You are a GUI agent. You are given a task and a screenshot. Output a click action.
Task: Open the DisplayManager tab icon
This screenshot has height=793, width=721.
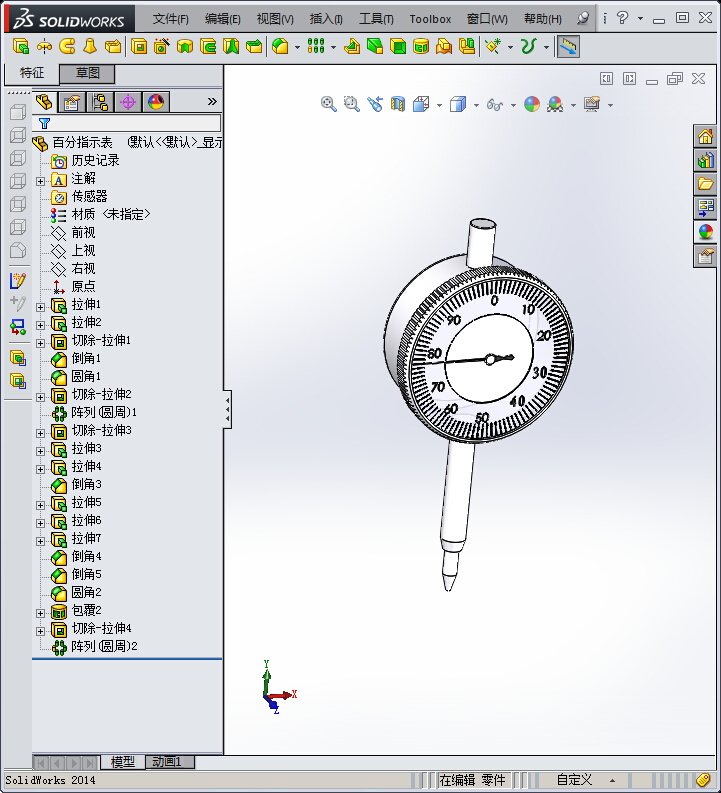[156, 102]
